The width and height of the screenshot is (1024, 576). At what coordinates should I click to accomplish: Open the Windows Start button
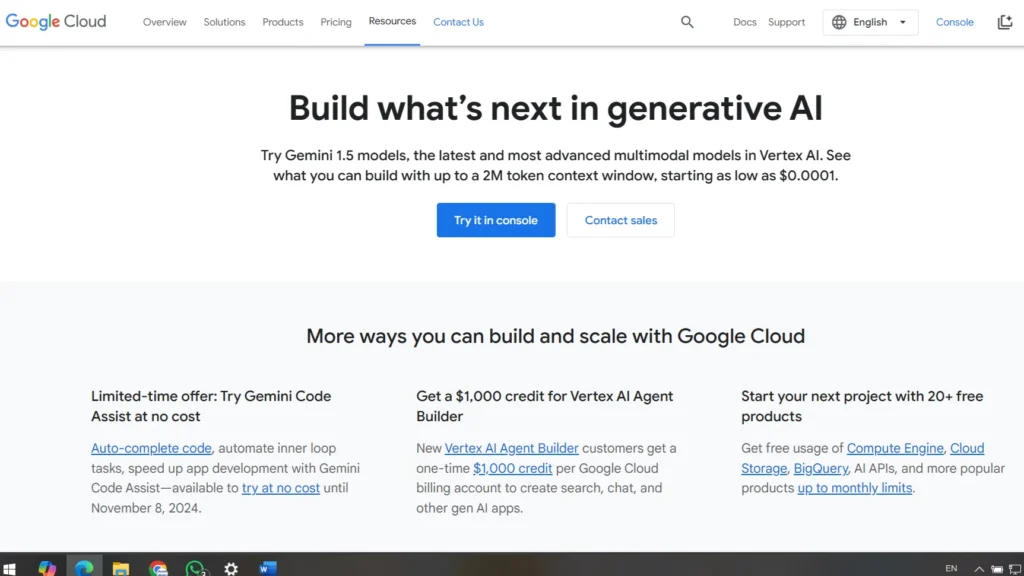[9, 569]
